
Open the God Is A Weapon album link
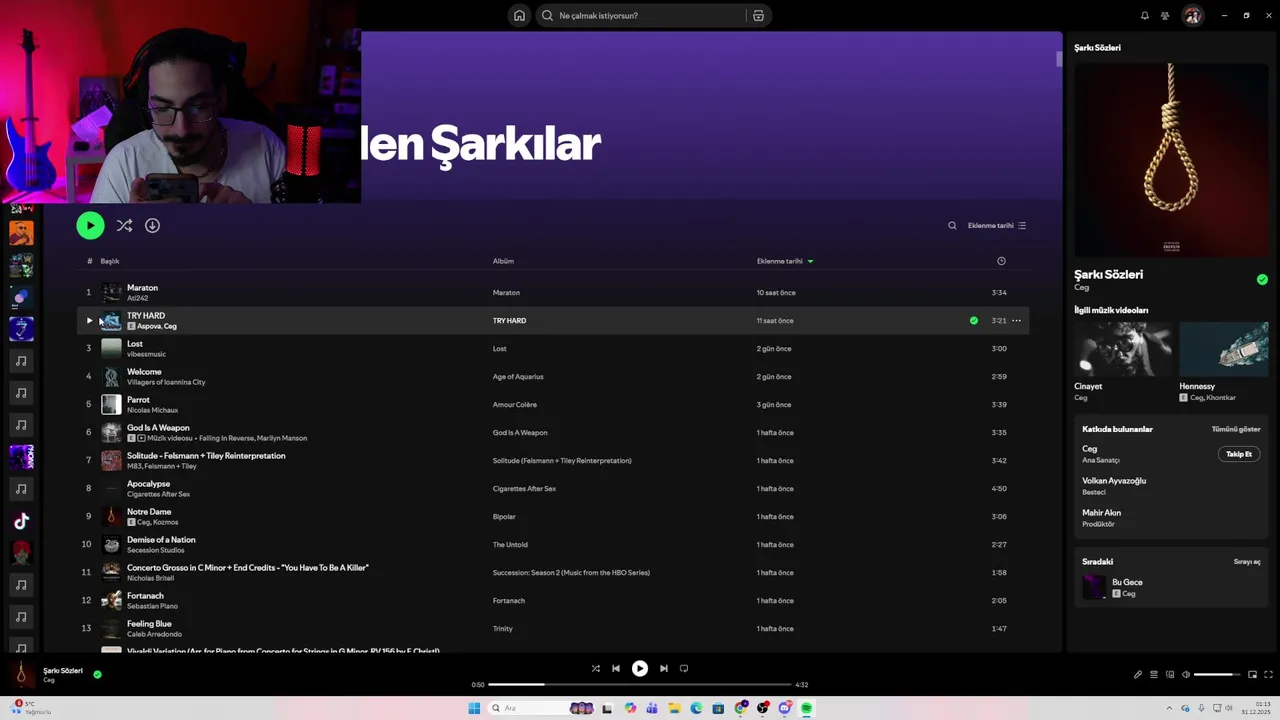[x=520, y=433]
